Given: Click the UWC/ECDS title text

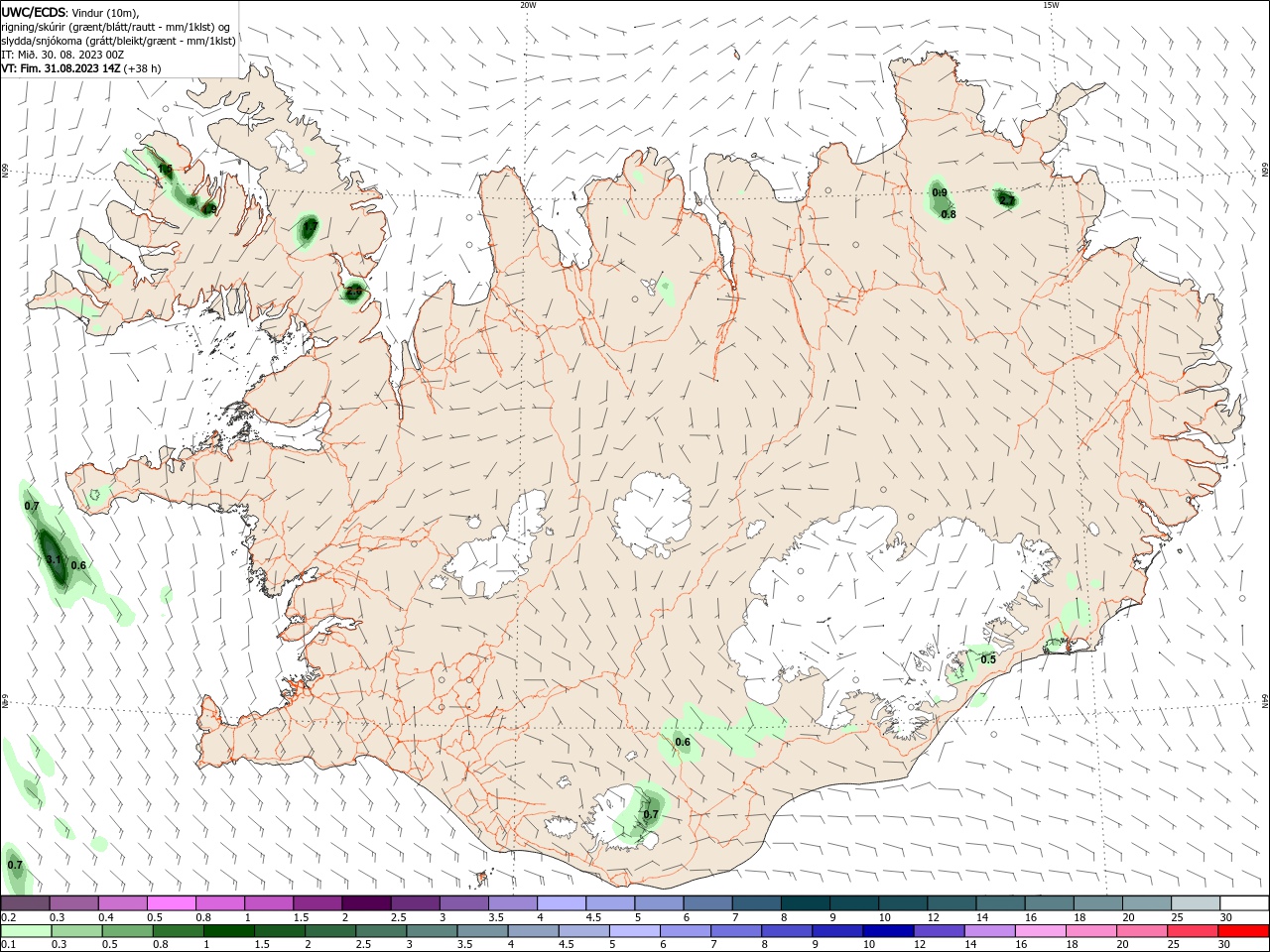Looking at the screenshot, I should pos(34,12).
